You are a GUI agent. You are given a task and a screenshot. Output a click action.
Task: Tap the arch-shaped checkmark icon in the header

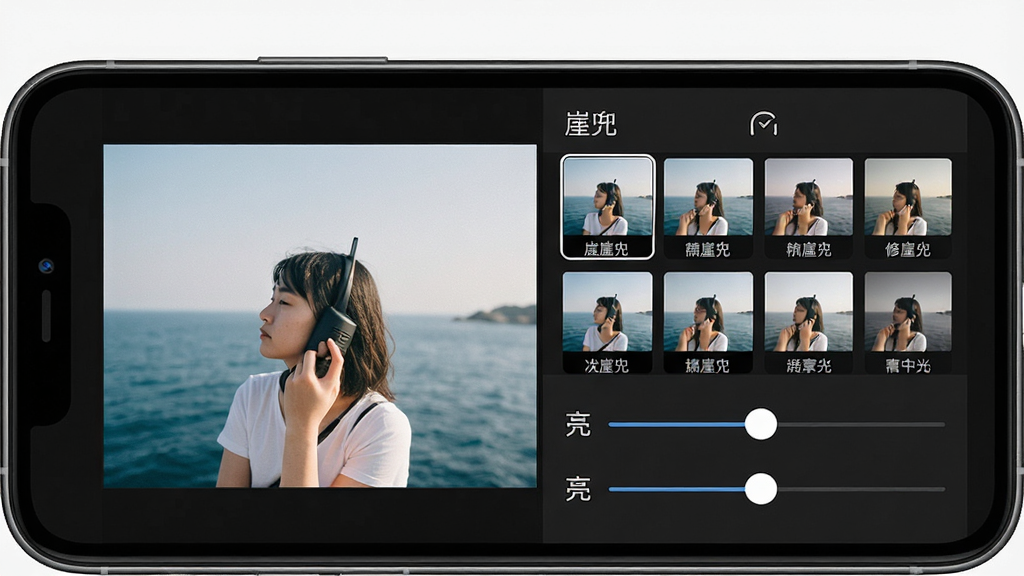coord(763,123)
